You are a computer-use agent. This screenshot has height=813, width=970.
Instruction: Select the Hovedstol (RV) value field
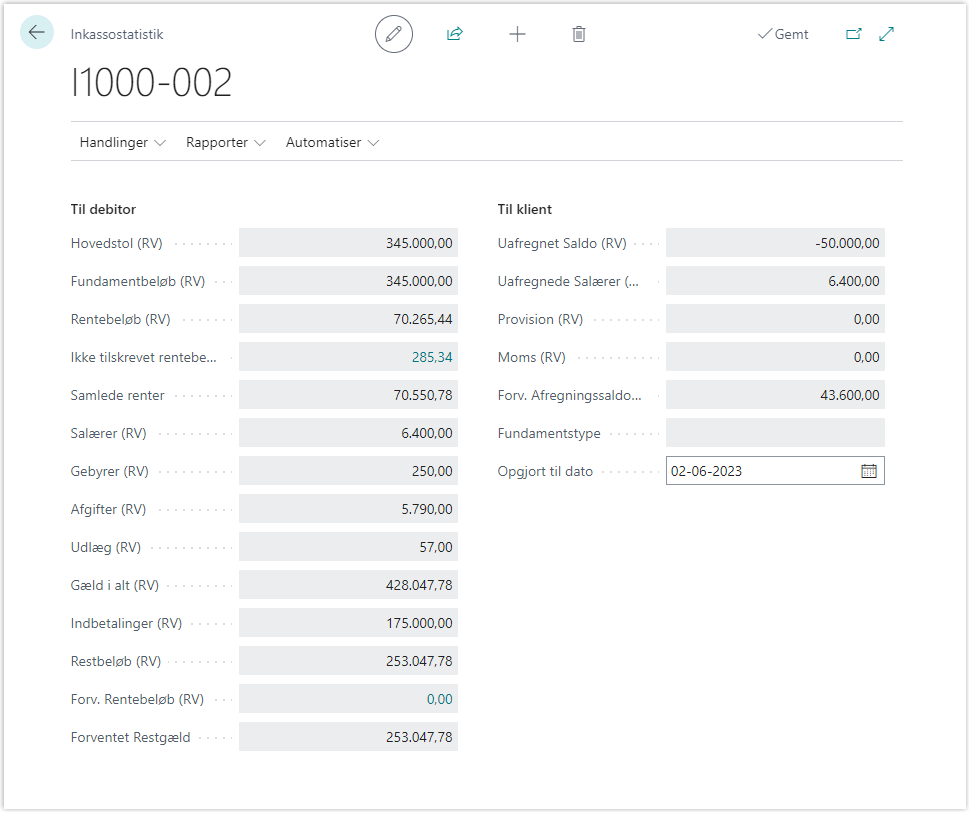(348, 243)
